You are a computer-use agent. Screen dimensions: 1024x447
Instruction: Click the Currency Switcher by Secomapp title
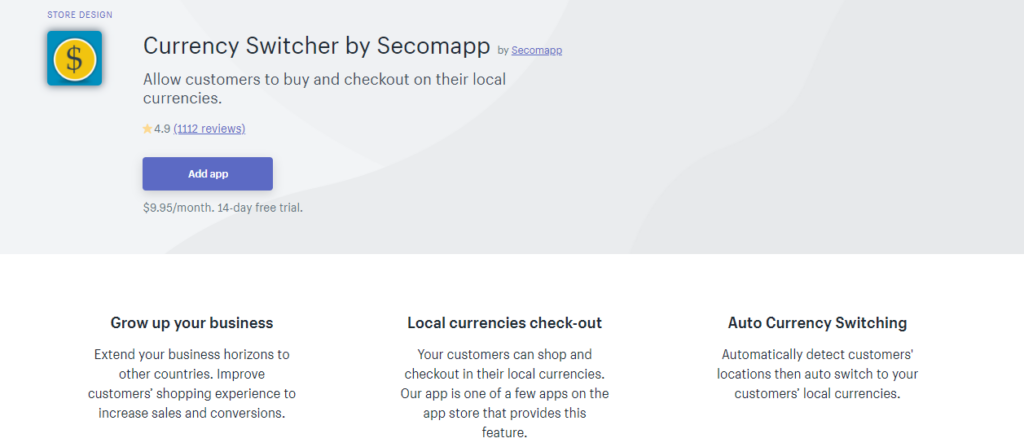pos(317,46)
